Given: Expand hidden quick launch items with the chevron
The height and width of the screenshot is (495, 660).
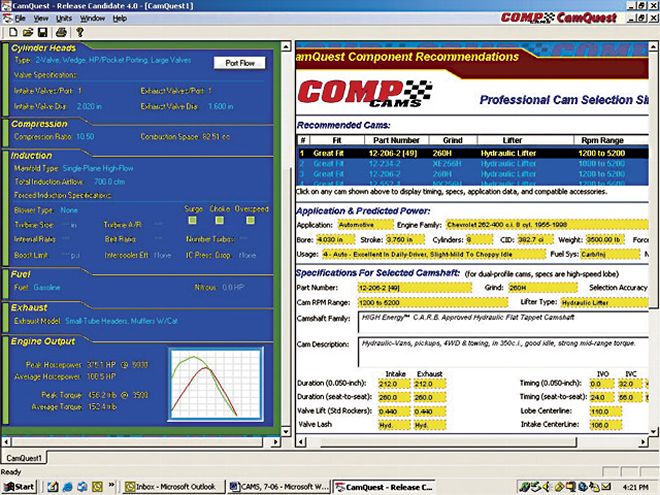Looking at the screenshot, I should [112, 485].
